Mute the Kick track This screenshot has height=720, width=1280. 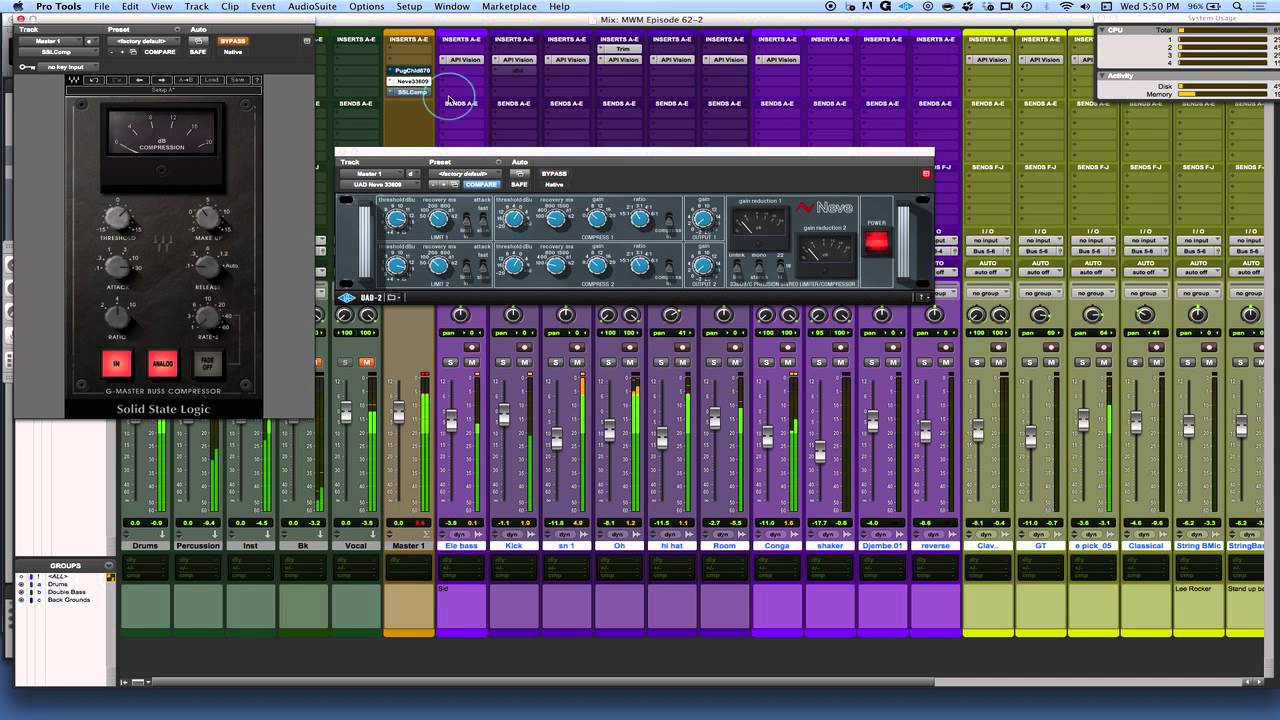click(x=524, y=362)
